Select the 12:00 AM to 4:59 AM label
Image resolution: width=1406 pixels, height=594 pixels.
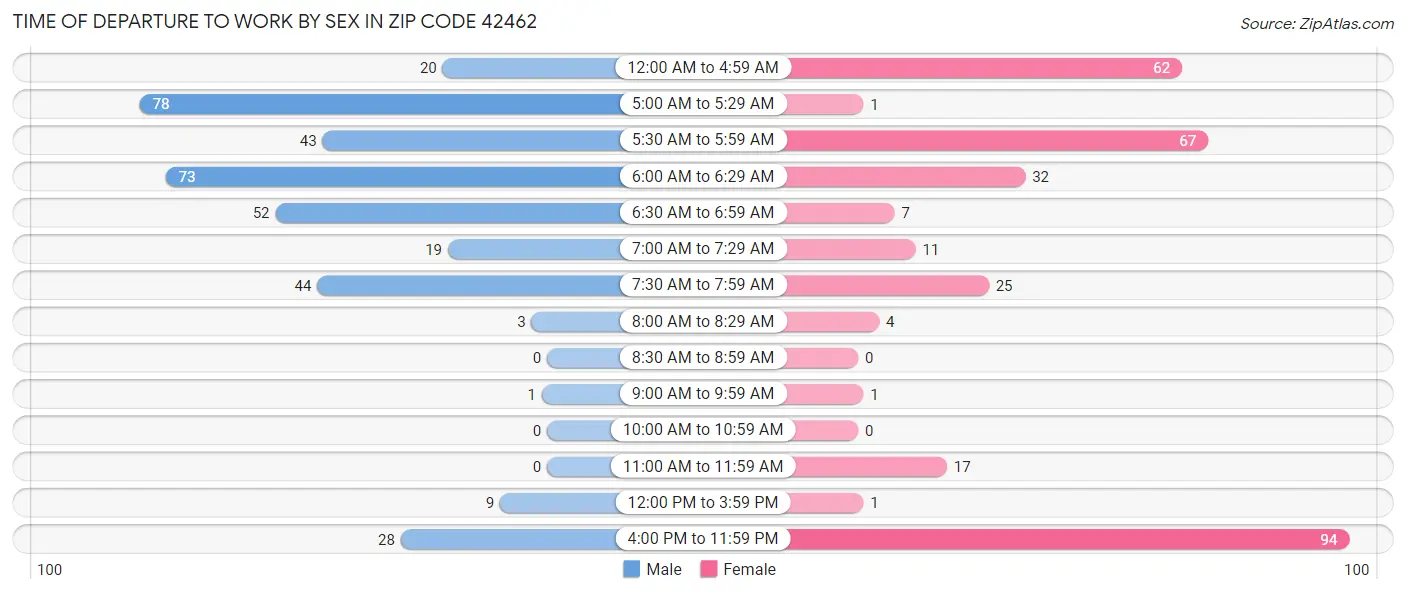point(703,68)
